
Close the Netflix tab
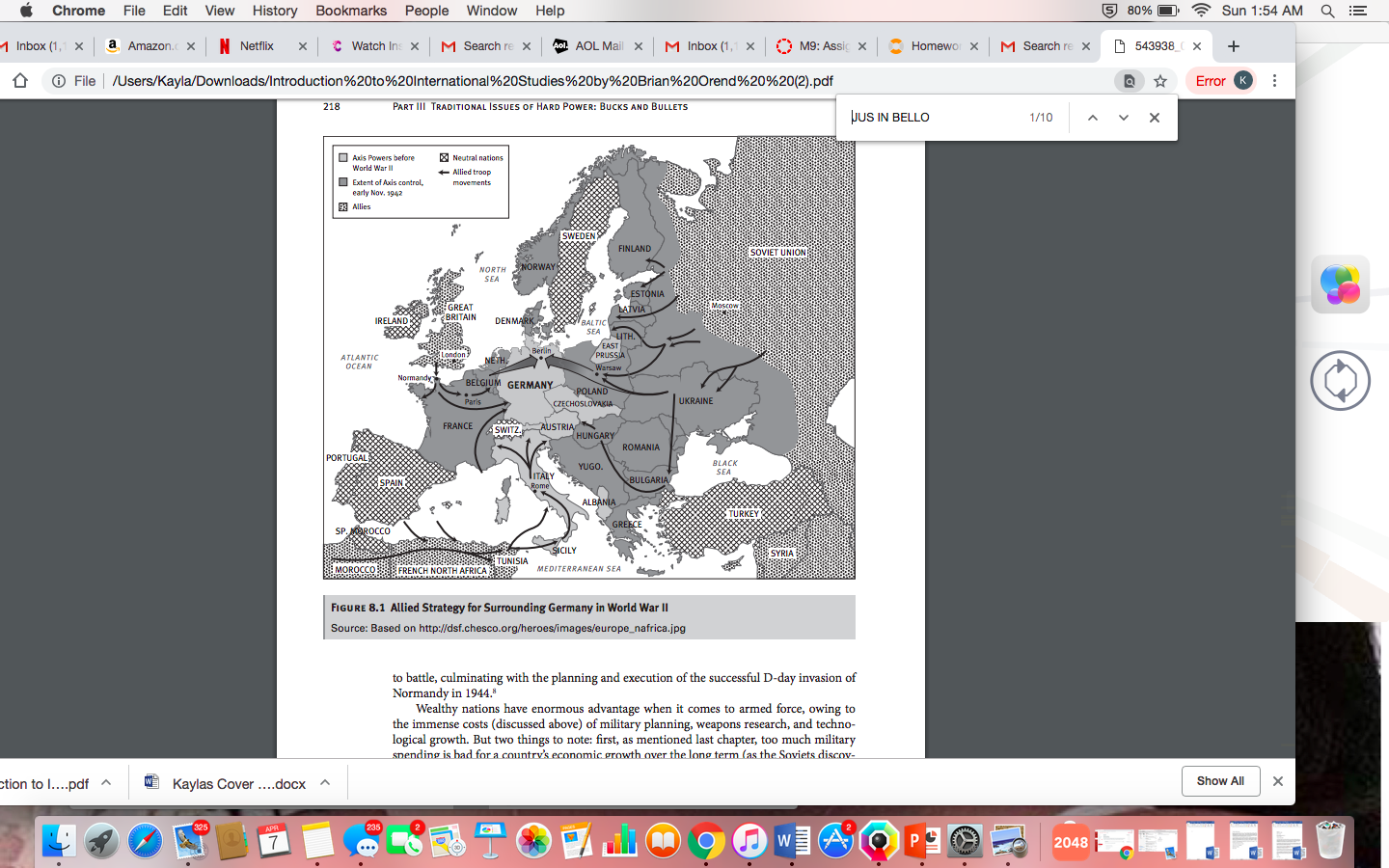303,46
